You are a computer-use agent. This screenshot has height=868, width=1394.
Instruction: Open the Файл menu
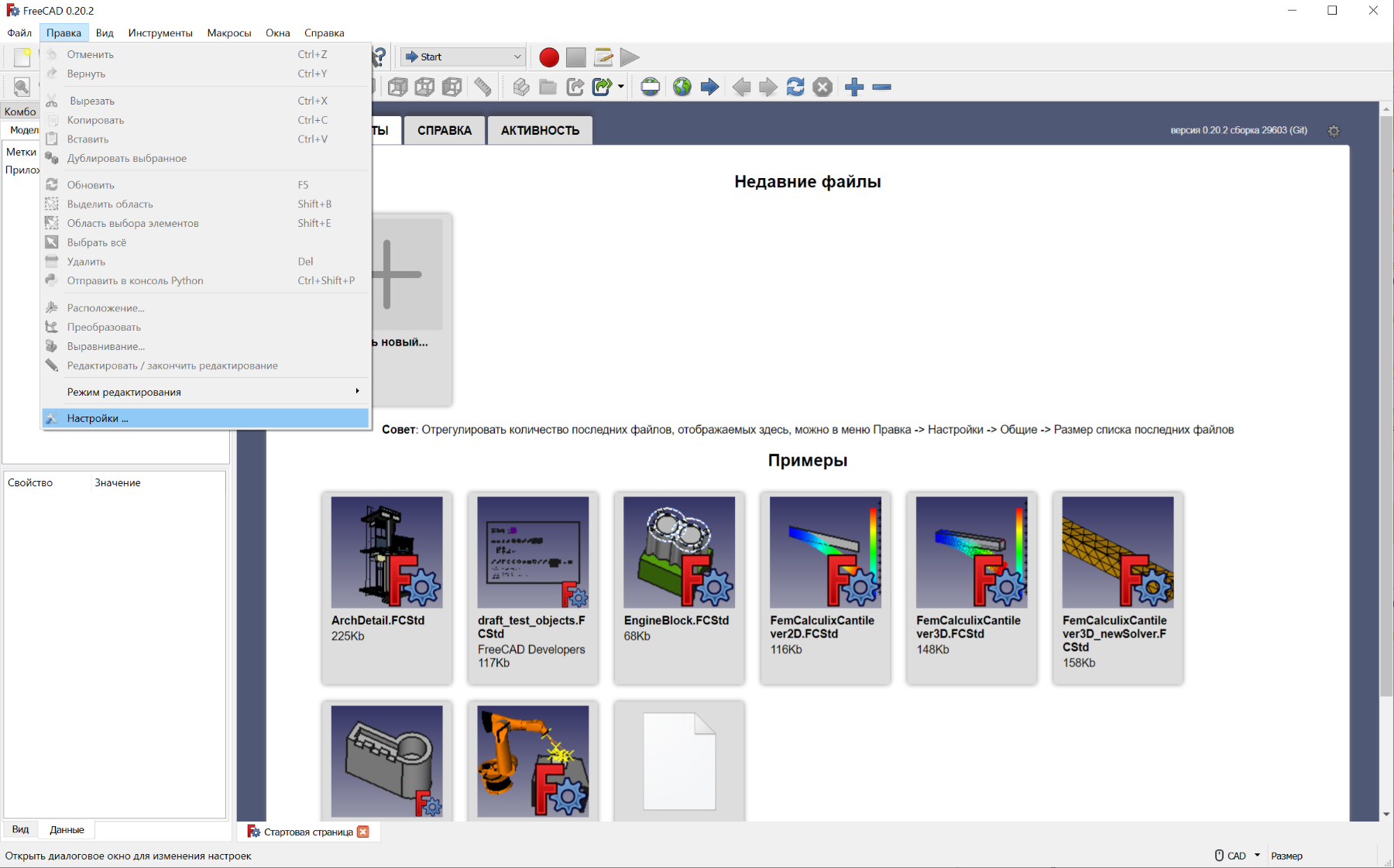[19, 33]
